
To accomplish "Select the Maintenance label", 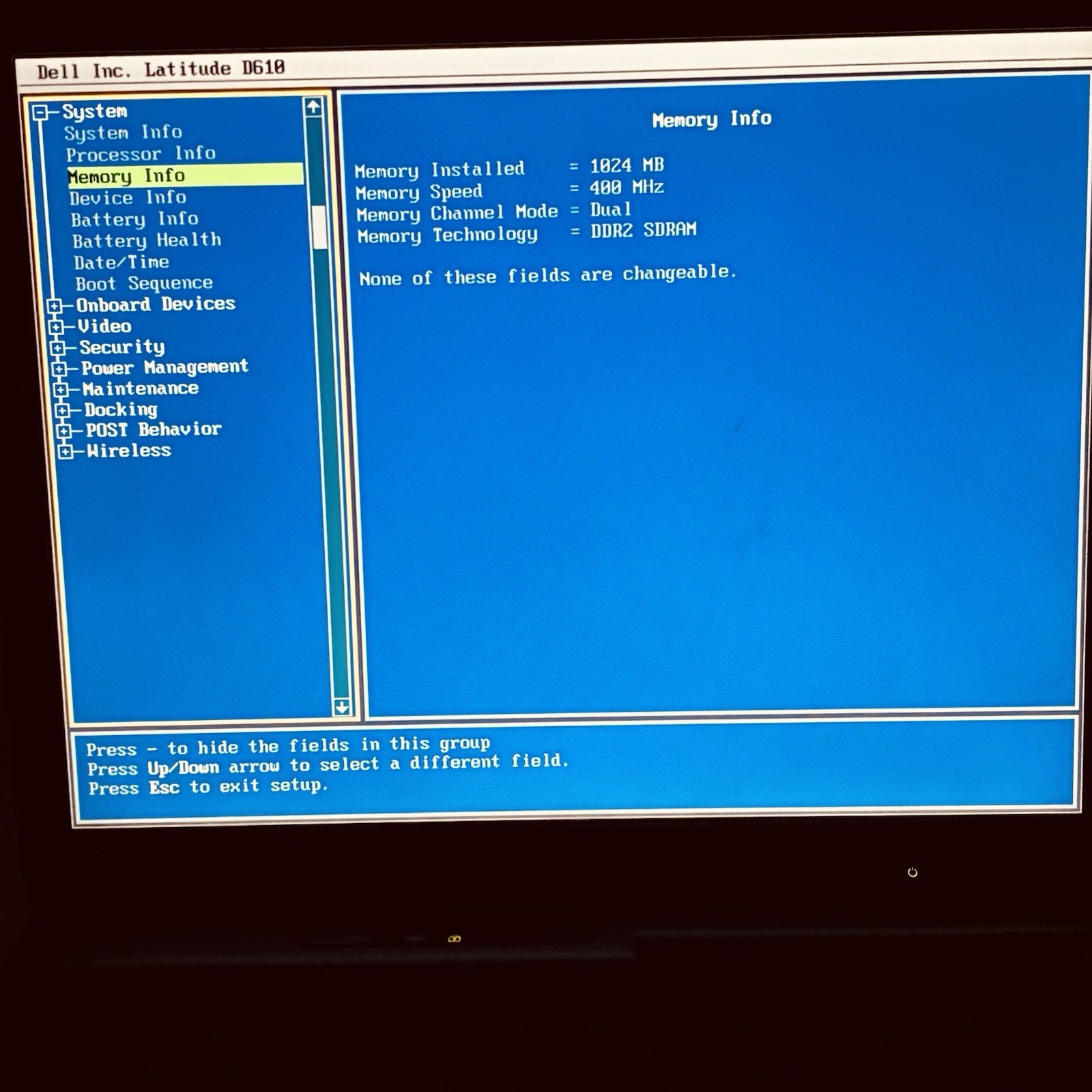I will (x=141, y=389).
